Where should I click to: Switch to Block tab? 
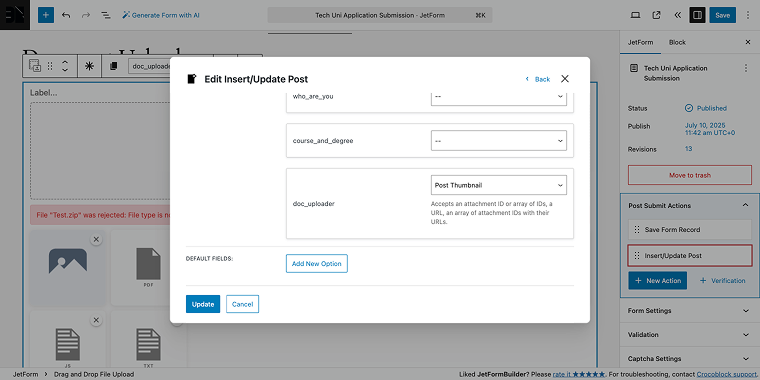tap(677, 42)
